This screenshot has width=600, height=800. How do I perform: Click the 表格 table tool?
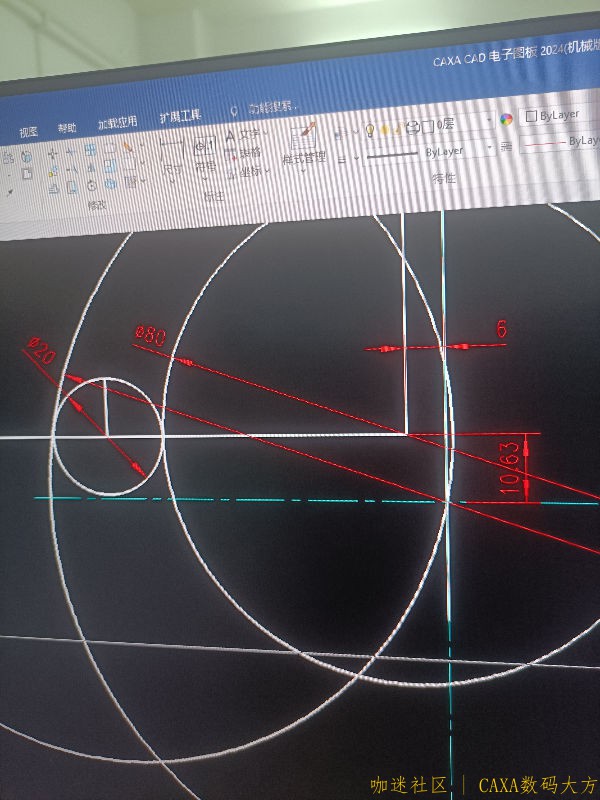[244, 154]
